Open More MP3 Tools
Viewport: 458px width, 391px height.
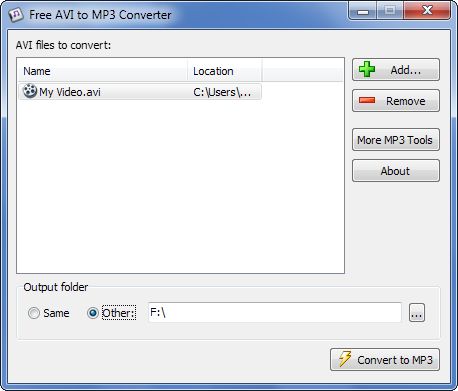pyautogui.click(x=396, y=140)
